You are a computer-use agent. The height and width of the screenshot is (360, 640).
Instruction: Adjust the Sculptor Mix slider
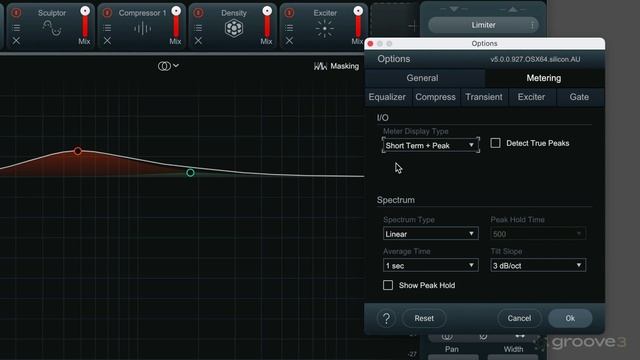pyautogui.click(x=85, y=24)
